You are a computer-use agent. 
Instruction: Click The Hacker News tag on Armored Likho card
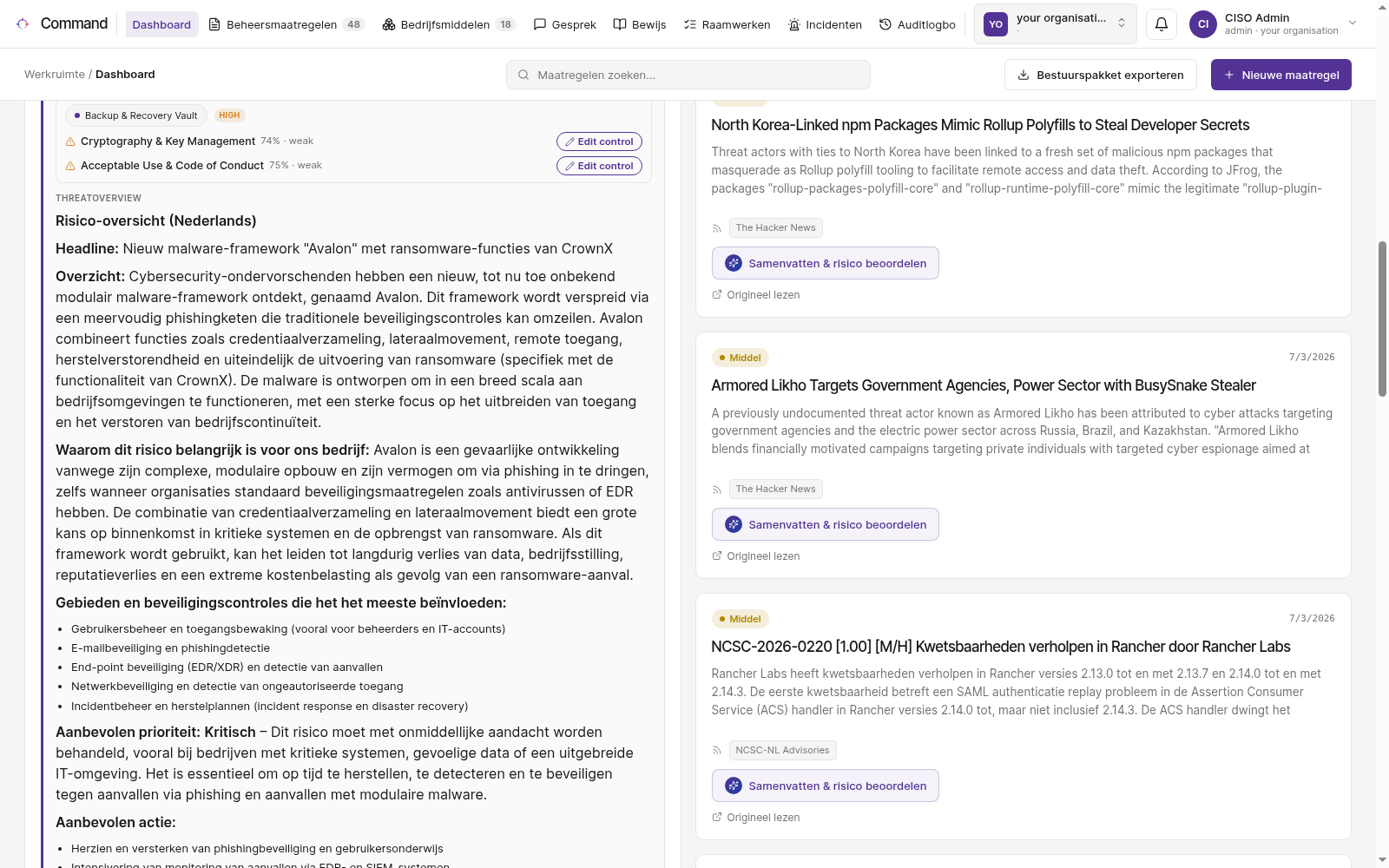pos(776,489)
